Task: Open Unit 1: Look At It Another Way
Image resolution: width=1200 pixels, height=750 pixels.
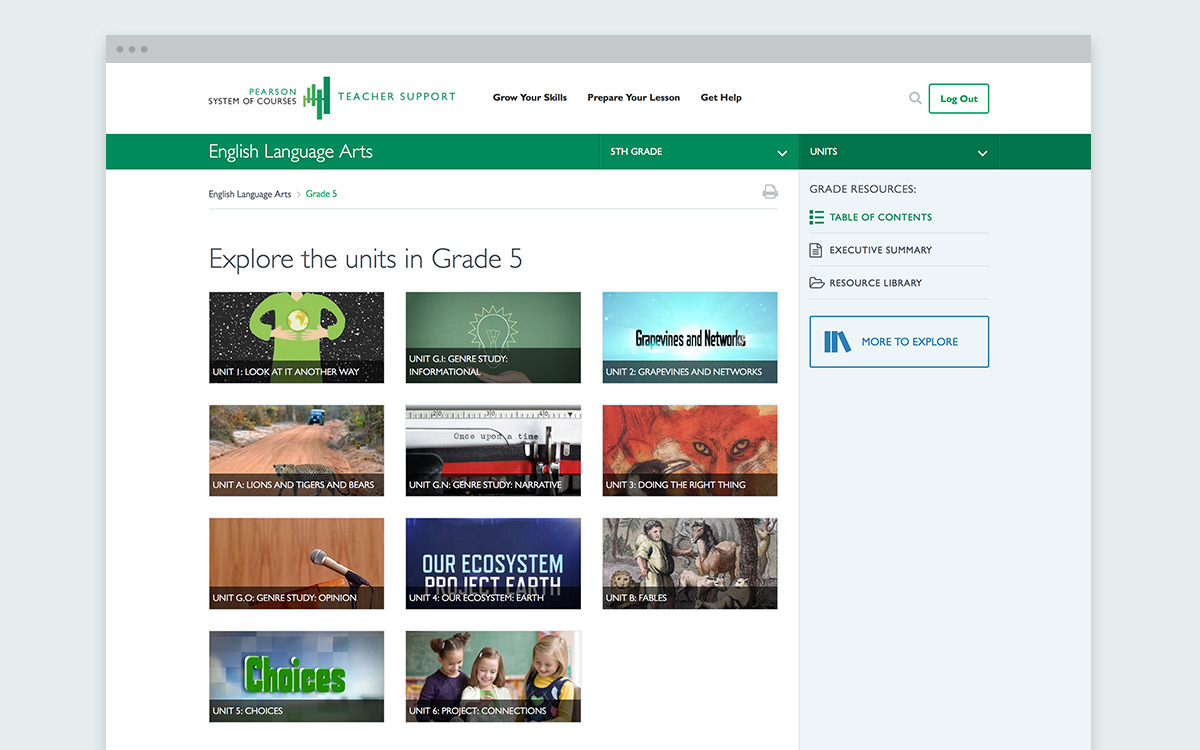Action: point(296,337)
